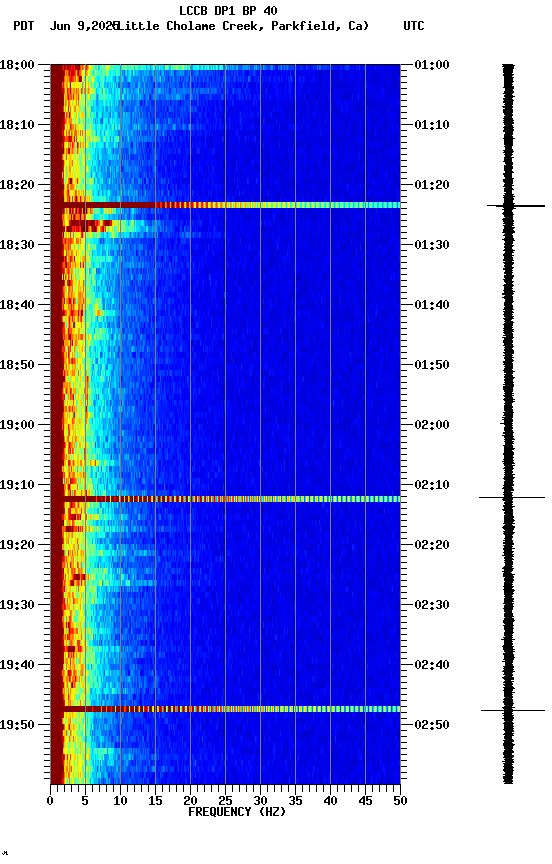Click the seismogram spike near 01:23 UTC
The height and width of the screenshot is (864, 552).
click(x=516, y=206)
